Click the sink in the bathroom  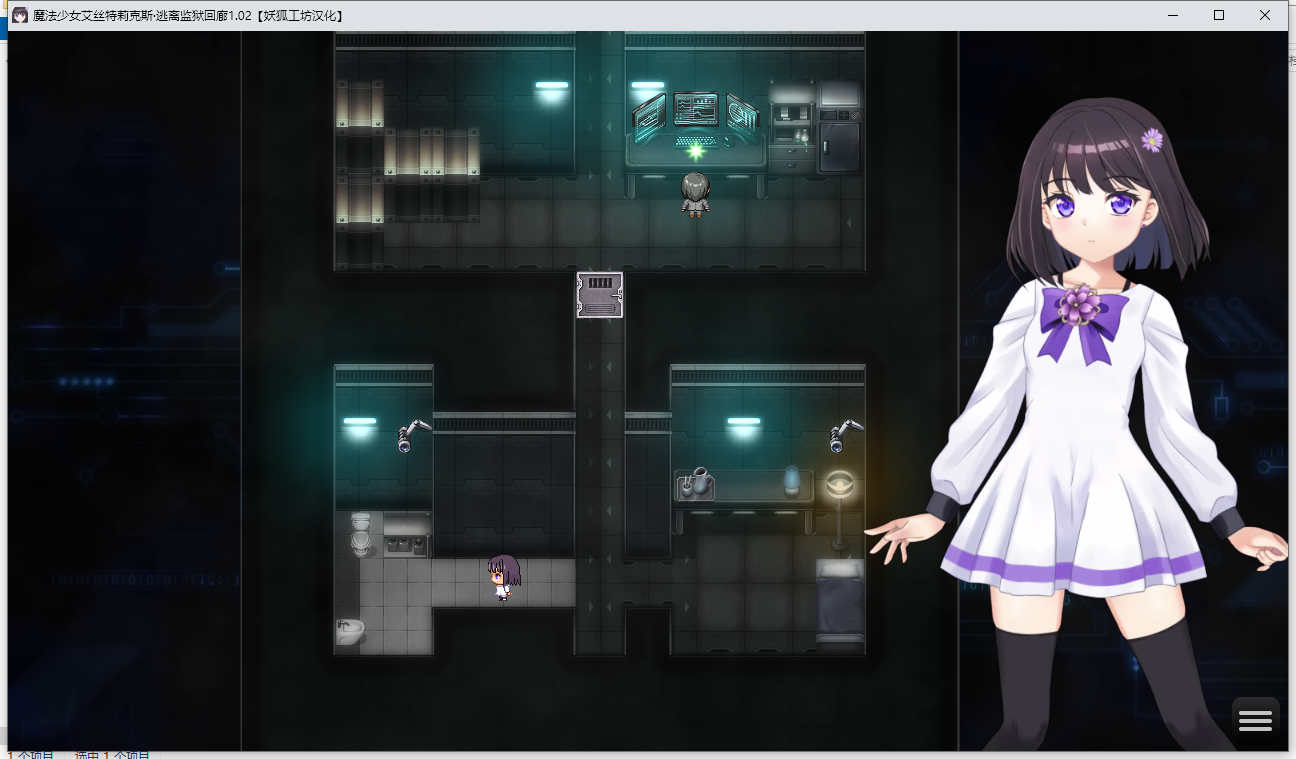(x=350, y=631)
